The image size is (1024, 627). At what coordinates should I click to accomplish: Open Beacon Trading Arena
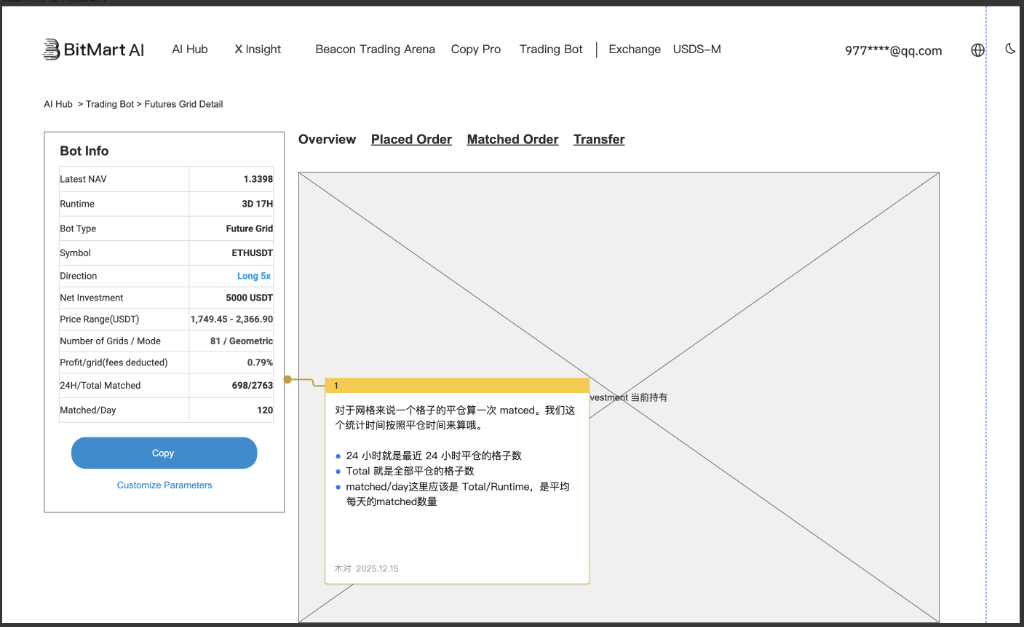click(x=375, y=49)
